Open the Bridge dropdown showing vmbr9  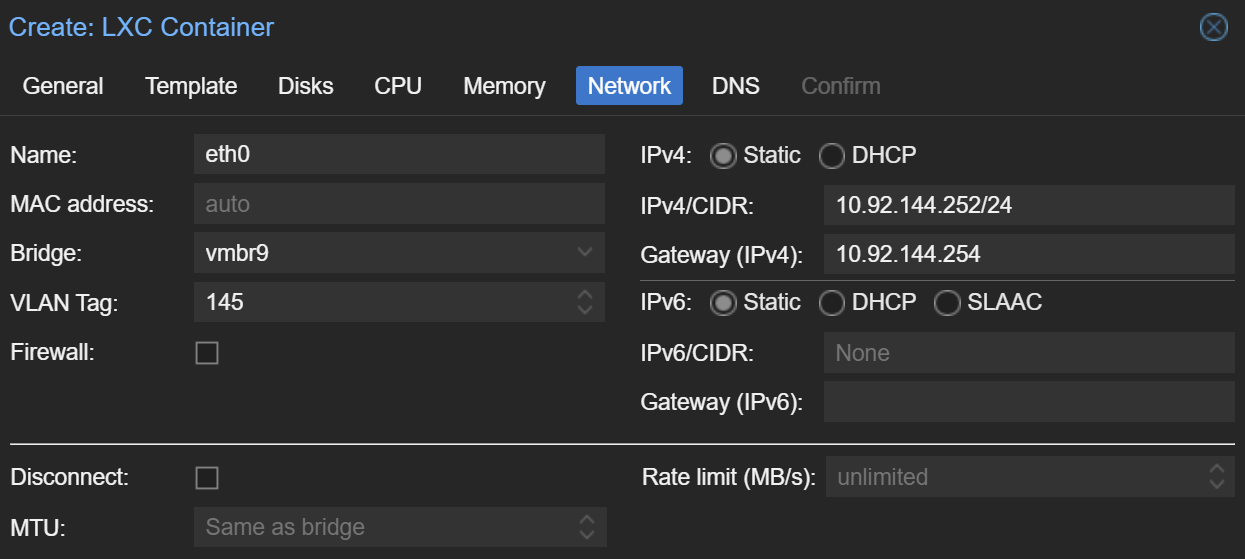(x=585, y=253)
